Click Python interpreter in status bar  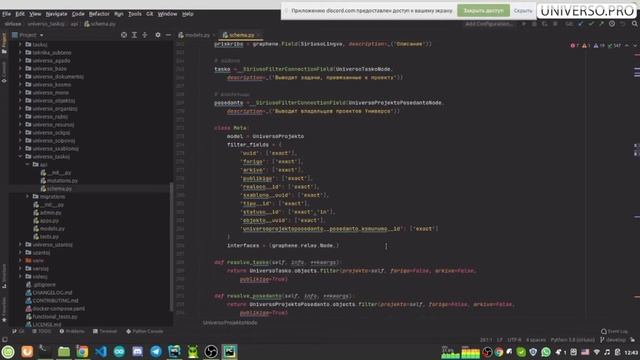(572, 340)
